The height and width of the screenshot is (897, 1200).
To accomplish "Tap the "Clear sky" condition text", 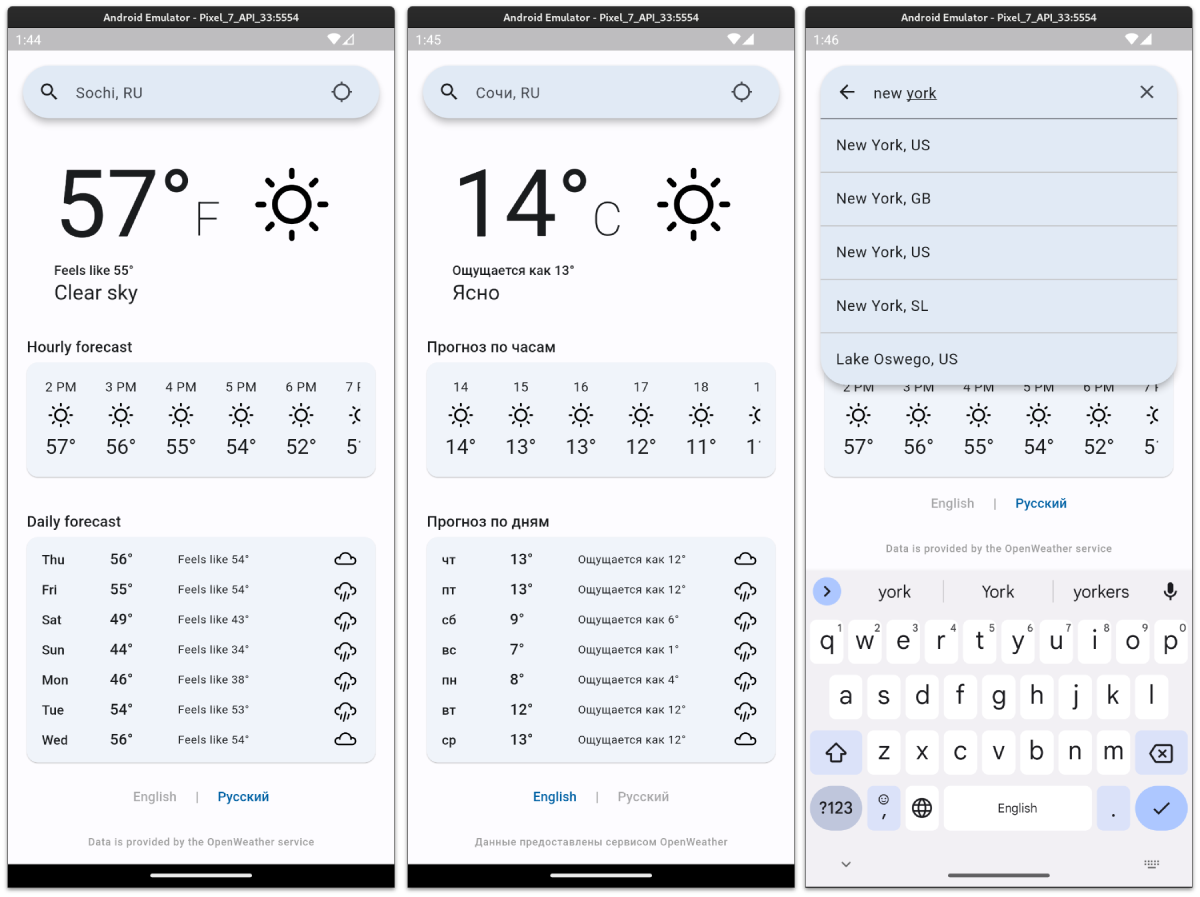I will (x=96, y=293).
